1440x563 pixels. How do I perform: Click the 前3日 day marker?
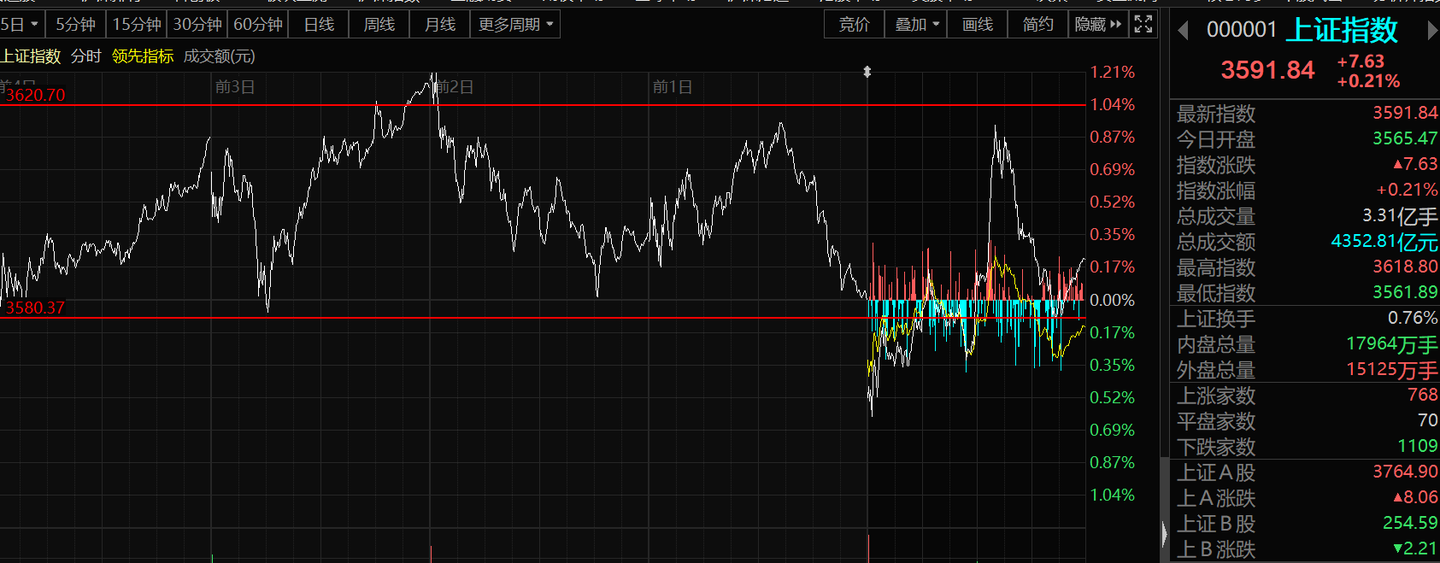click(235, 87)
